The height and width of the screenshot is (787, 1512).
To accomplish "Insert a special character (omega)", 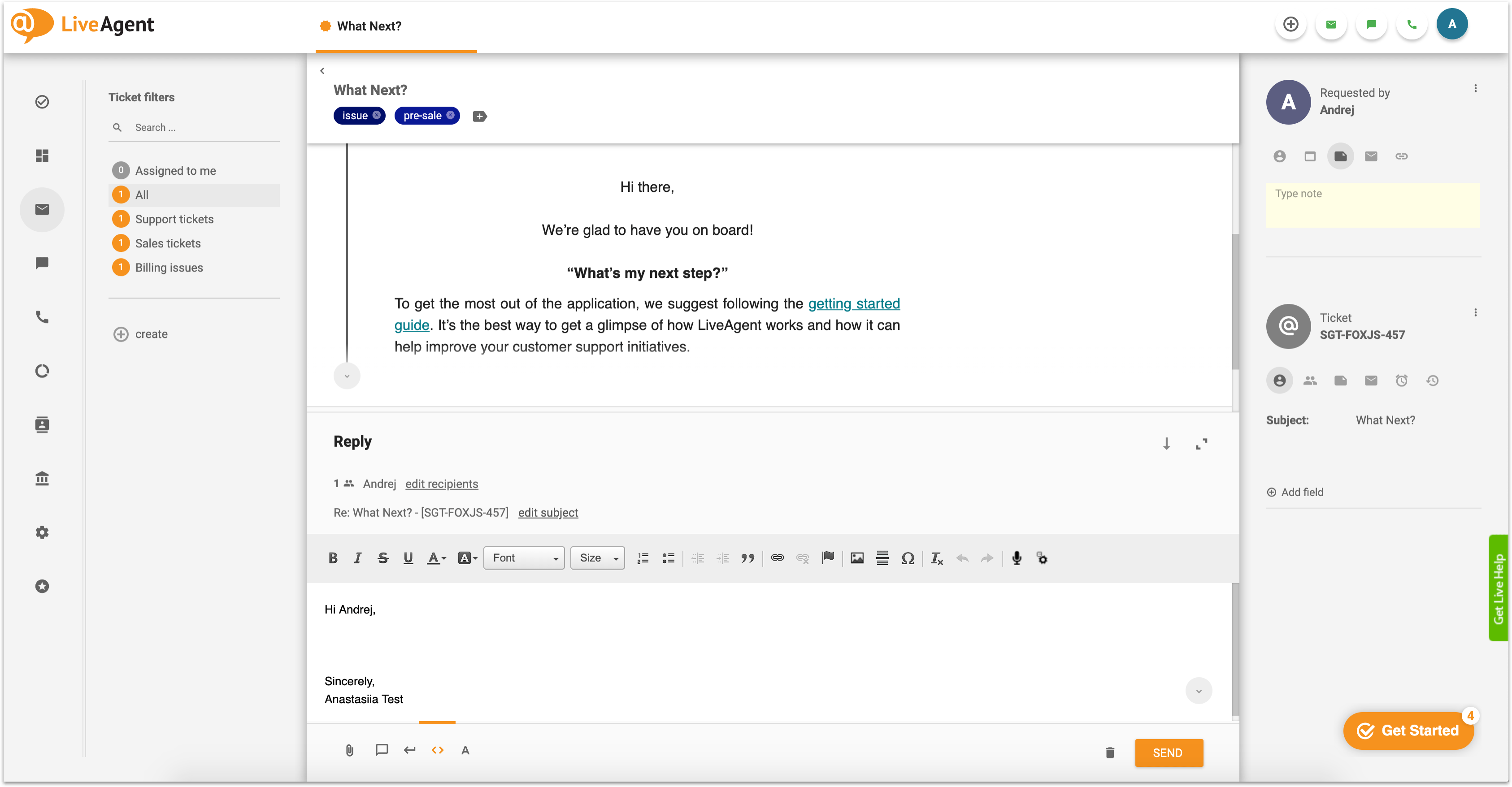I will pyautogui.click(x=908, y=558).
